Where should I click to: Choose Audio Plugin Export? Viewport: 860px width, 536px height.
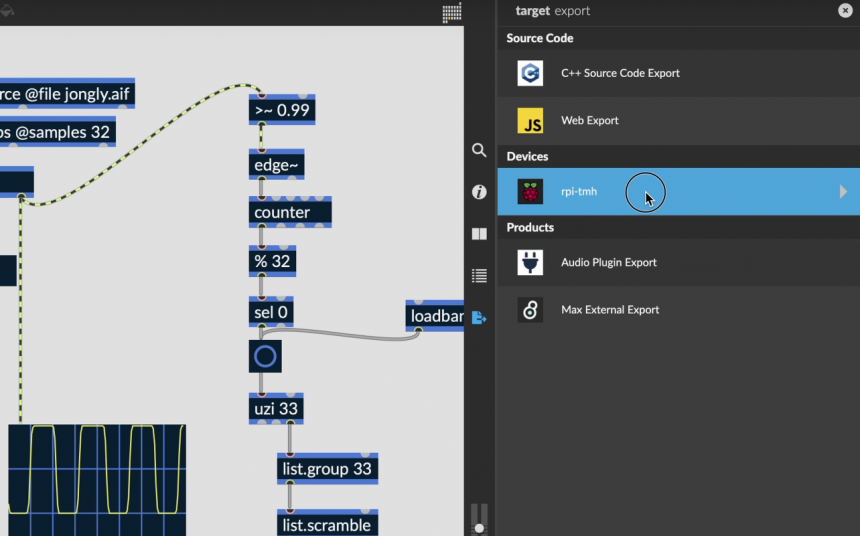click(678, 262)
